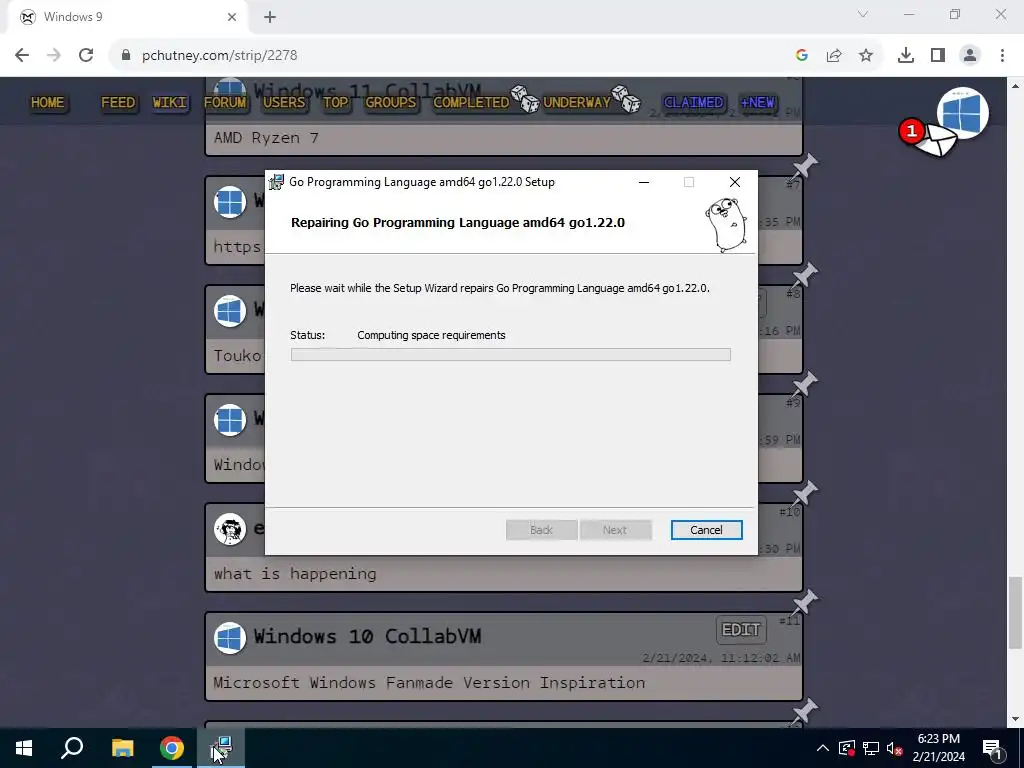Click 'AMD Ryzen 7' post text
The image size is (1024, 768).
[266, 138]
